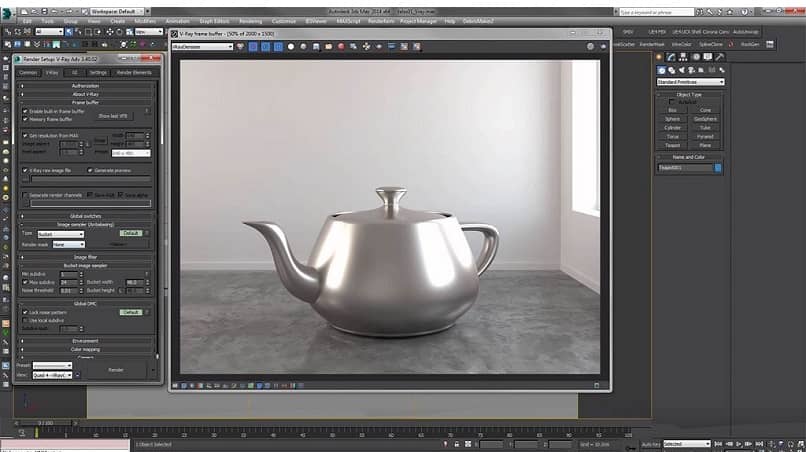Open Render mask dropdown

coord(68,245)
